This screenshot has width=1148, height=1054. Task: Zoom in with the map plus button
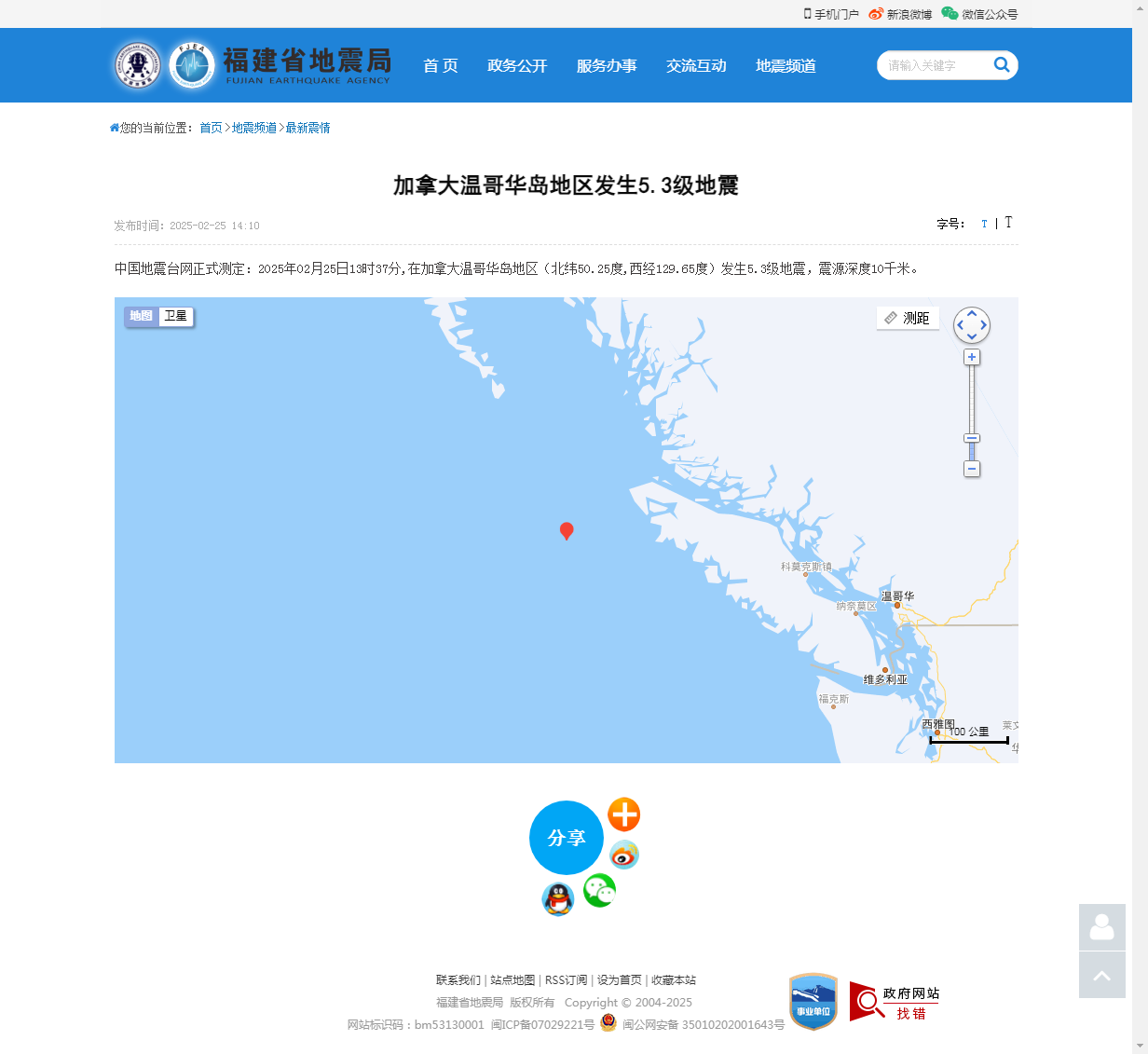click(972, 357)
